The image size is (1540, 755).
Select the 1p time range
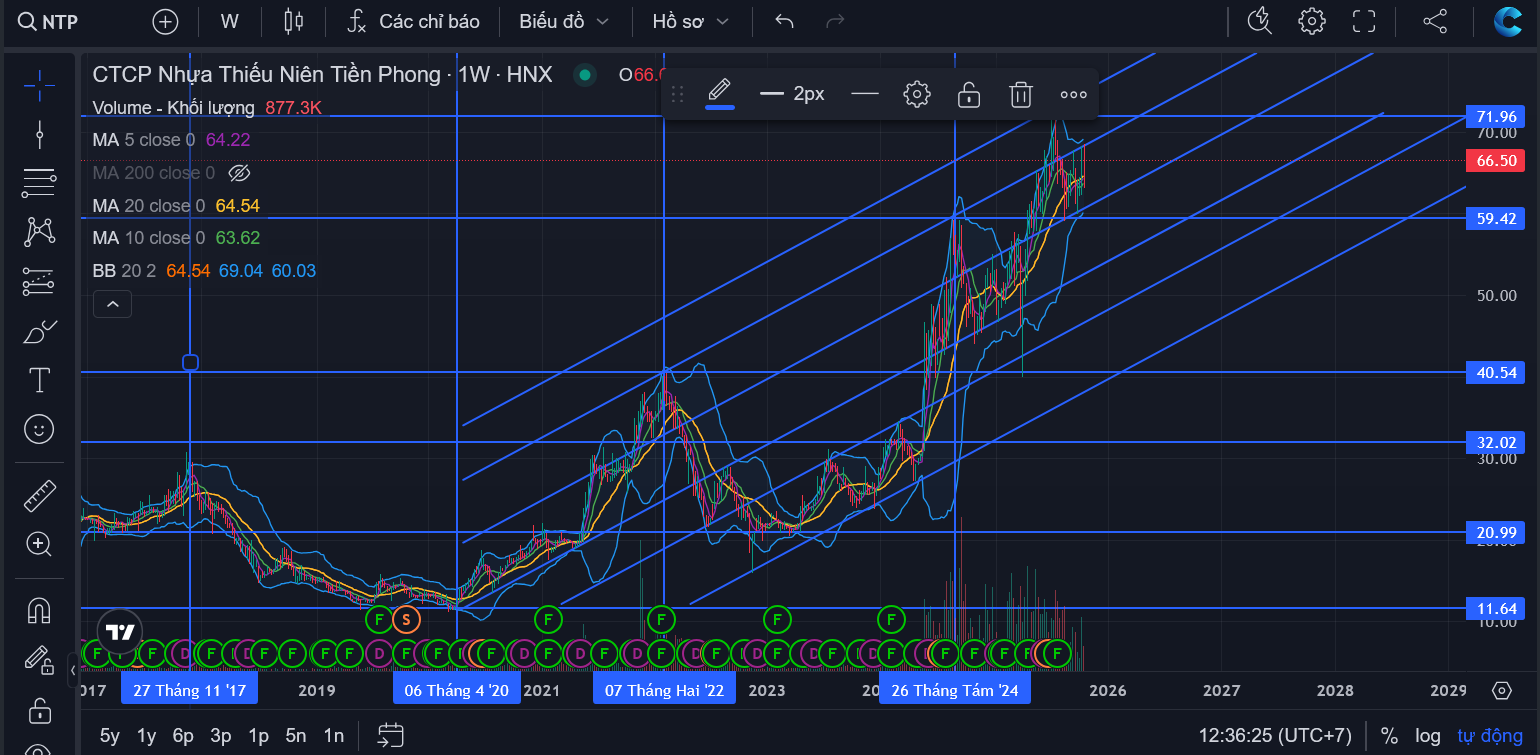(x=258, y=736)
